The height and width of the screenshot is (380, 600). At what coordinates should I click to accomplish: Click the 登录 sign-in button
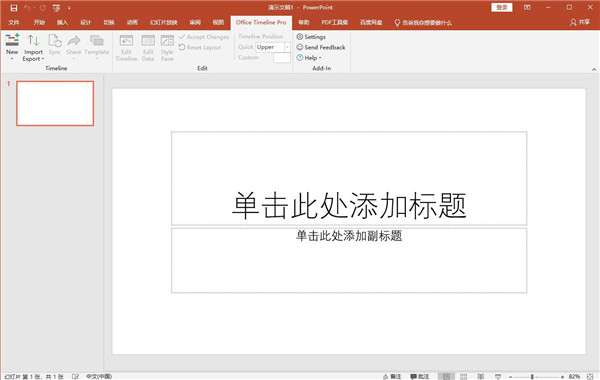point(502,8)
